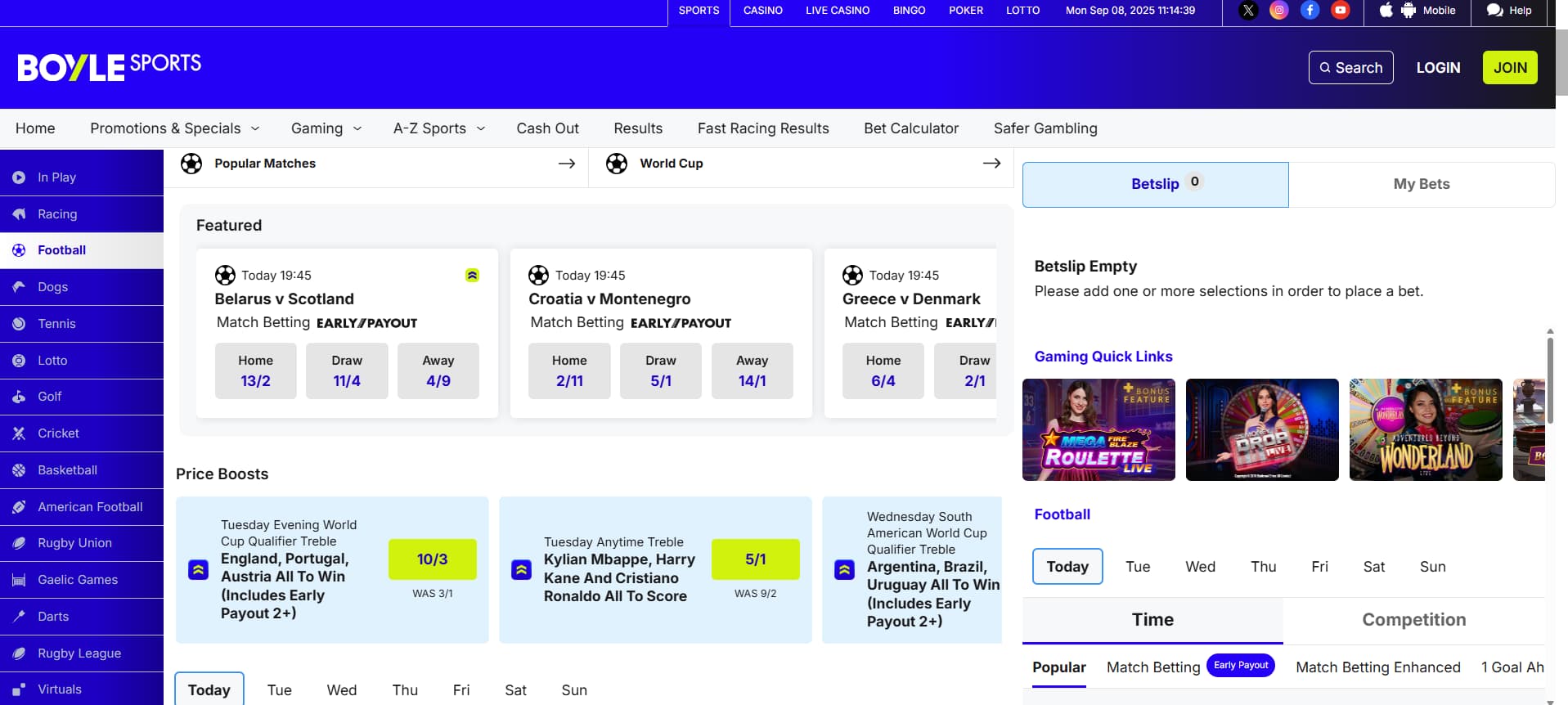Image resolution: width=1568 pixels, height=705 pixels.
Task: Open the Bet Calculator link
Action: (911, 128)
